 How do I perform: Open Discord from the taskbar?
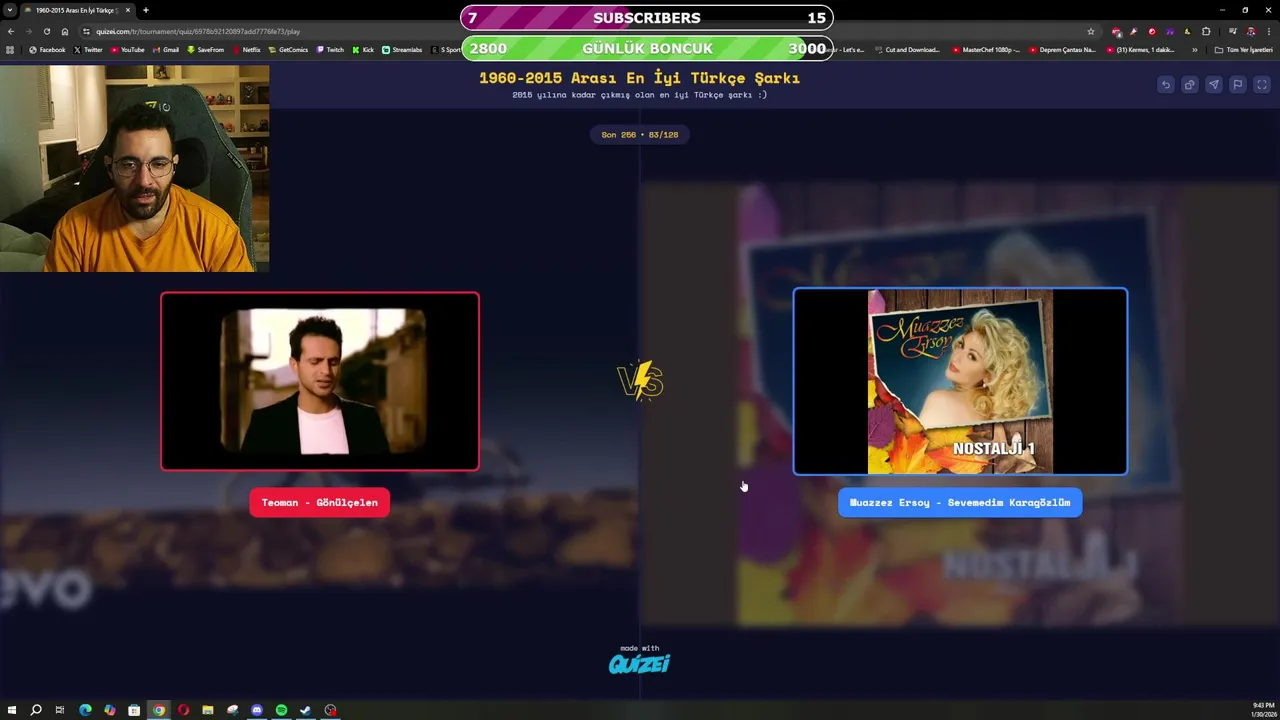257,710
